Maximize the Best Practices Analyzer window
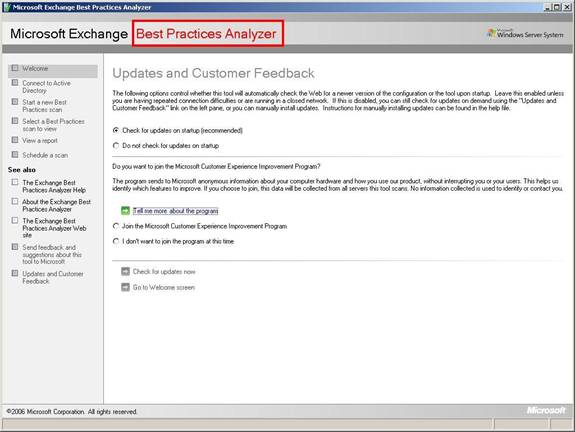Viewport: 575px width, 432px height. point(557,7)
